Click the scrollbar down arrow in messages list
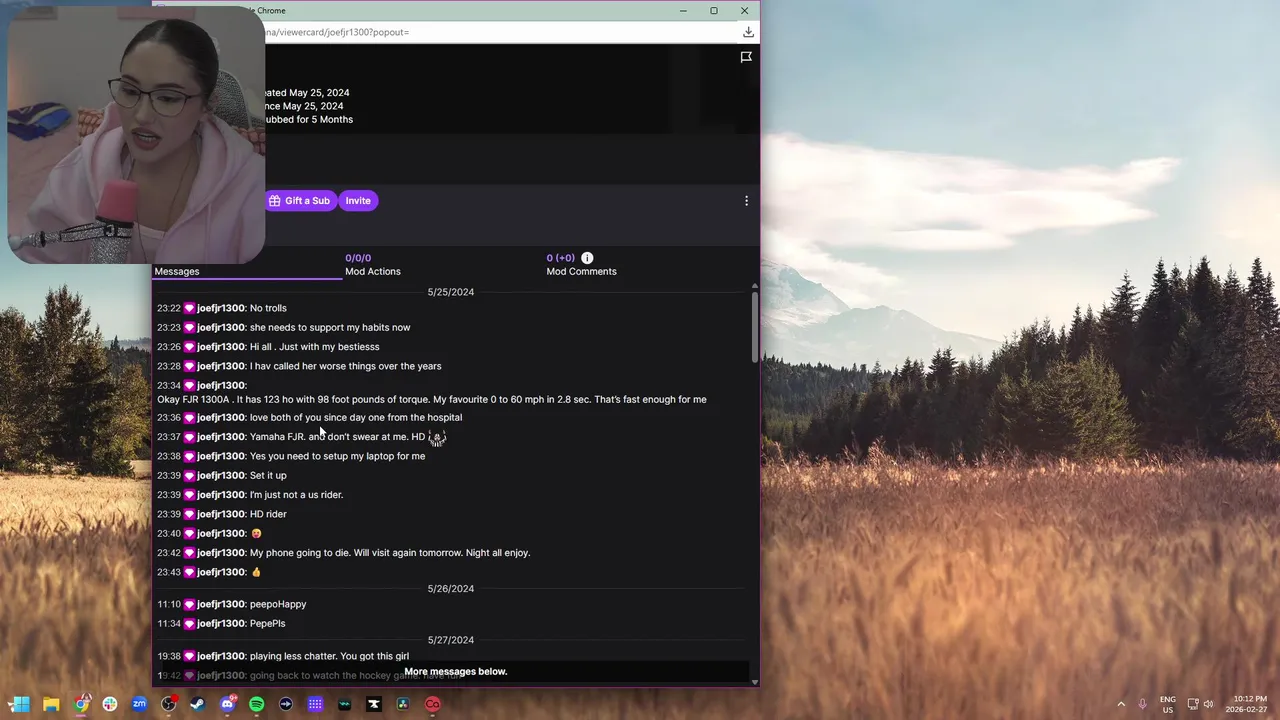The width and height of the screenshot is (1280, 720). pos(754,682)
